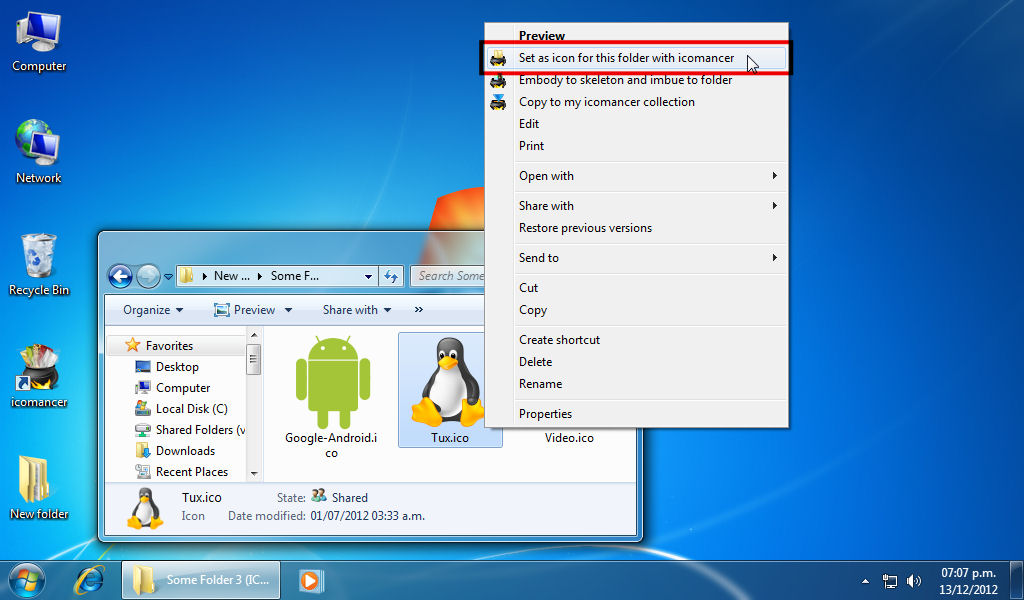
Task: Click the network tray icon
Action: tap(889, 580)
